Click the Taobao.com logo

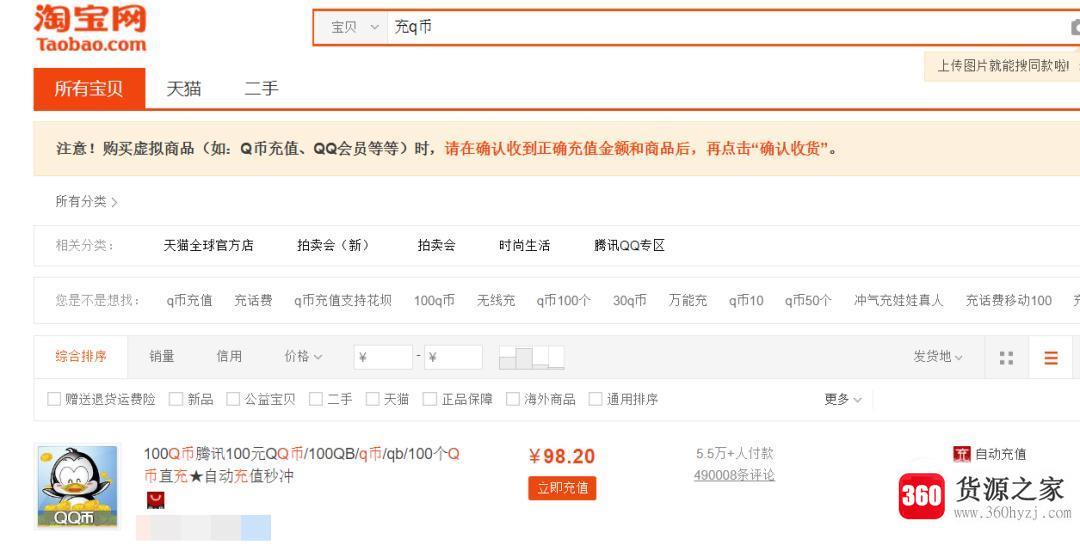(x=90, y=28)
